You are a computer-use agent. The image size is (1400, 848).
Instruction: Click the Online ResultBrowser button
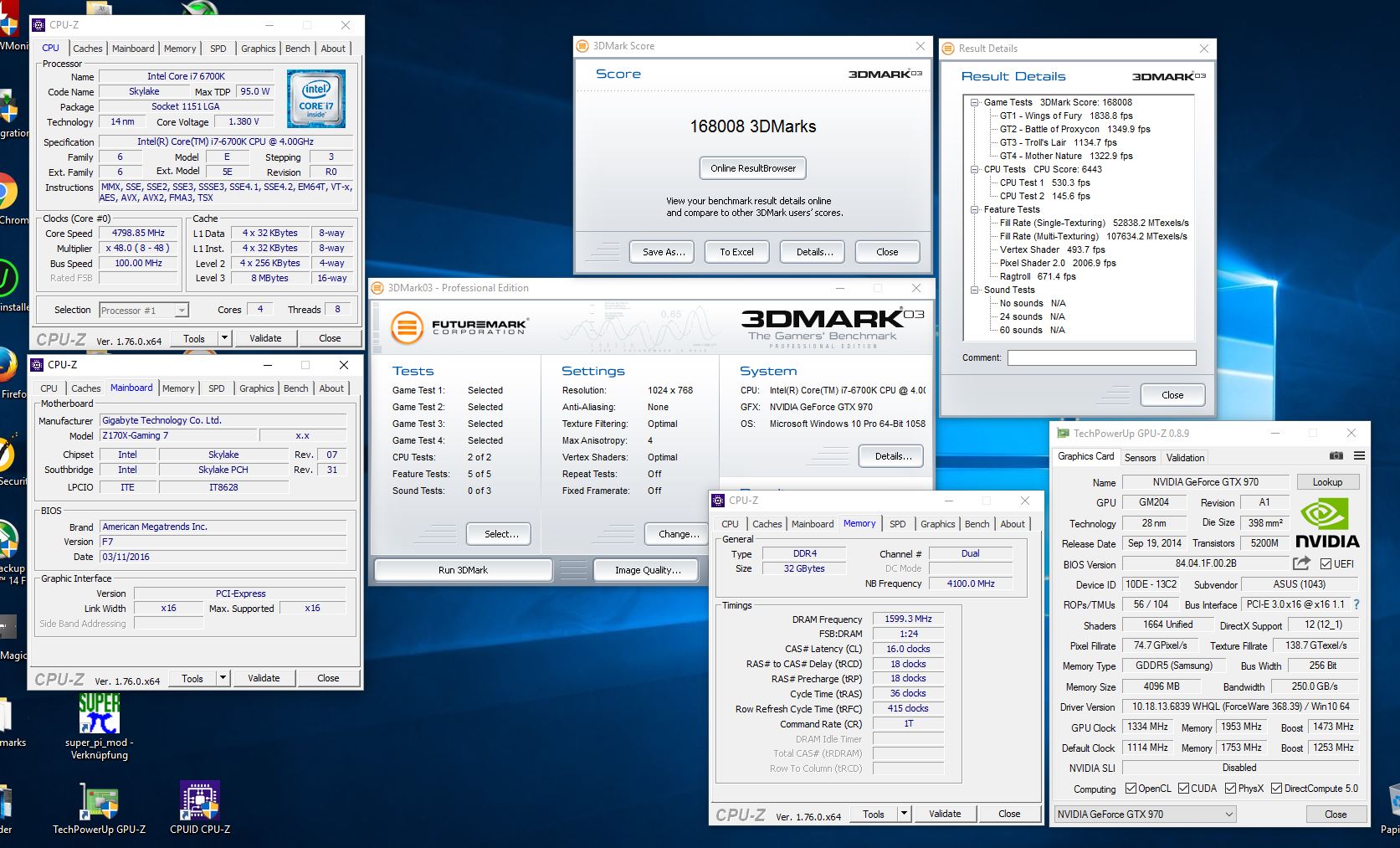(753, 168)
